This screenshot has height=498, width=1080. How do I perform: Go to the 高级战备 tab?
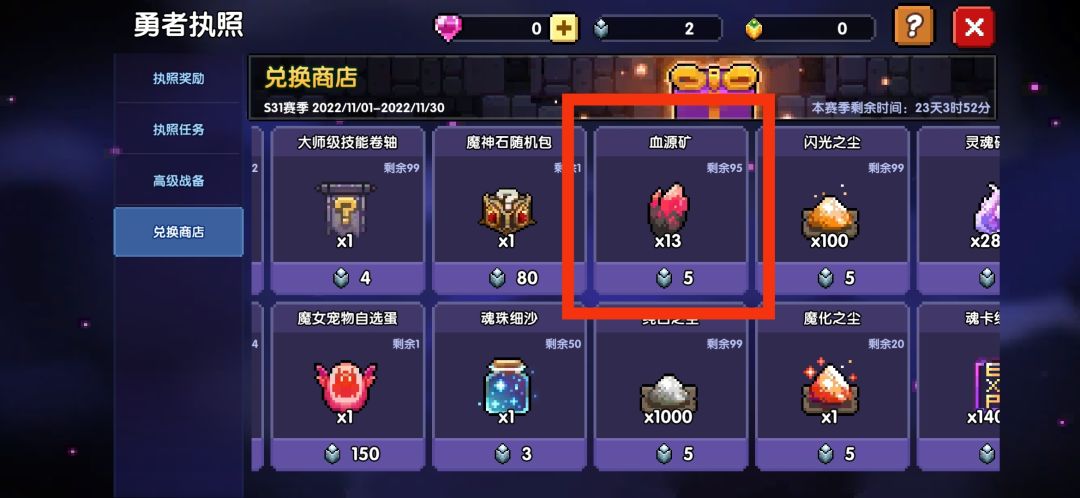[178, 181]
